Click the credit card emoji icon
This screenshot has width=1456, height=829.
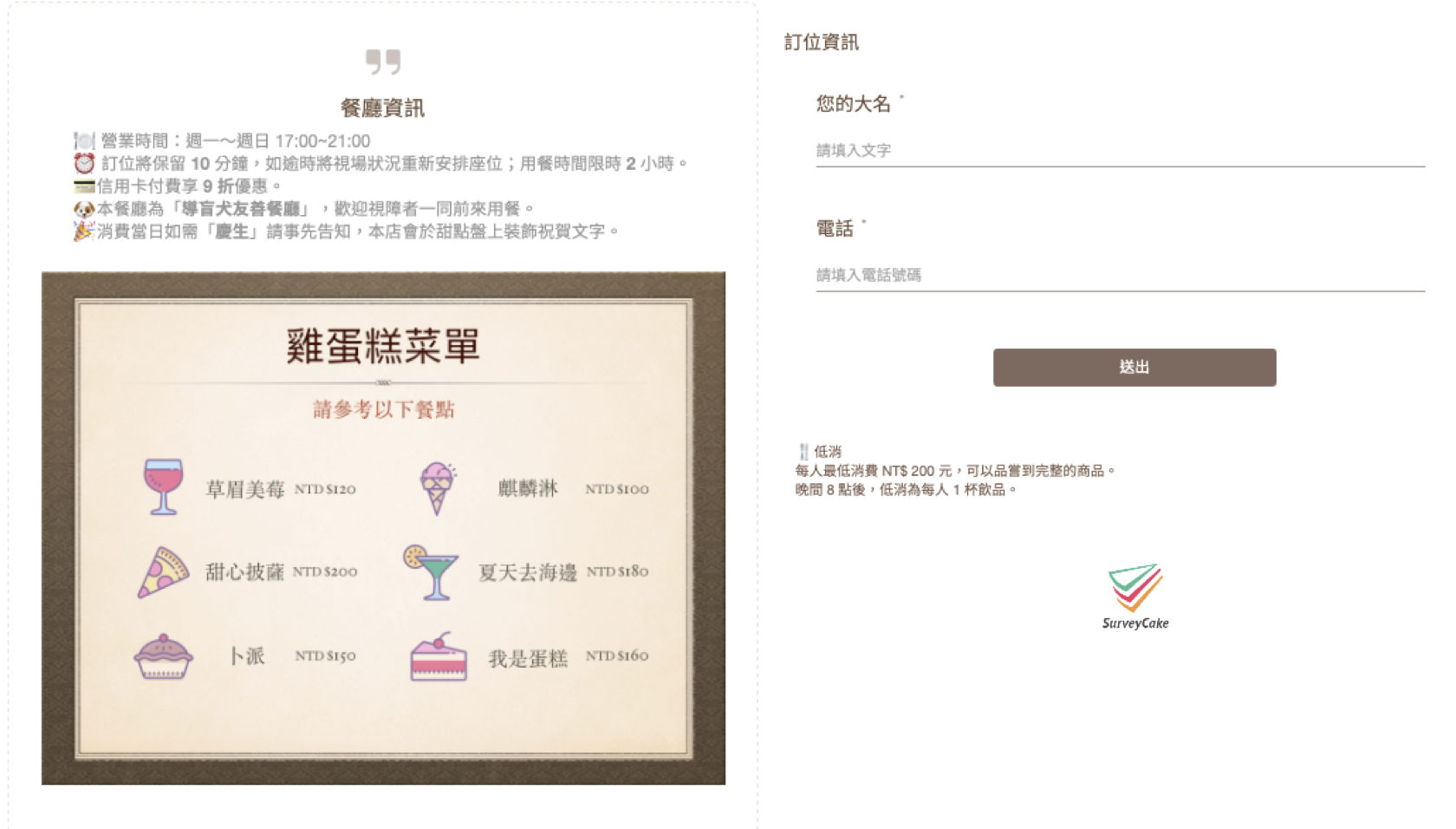click(84, 186)
